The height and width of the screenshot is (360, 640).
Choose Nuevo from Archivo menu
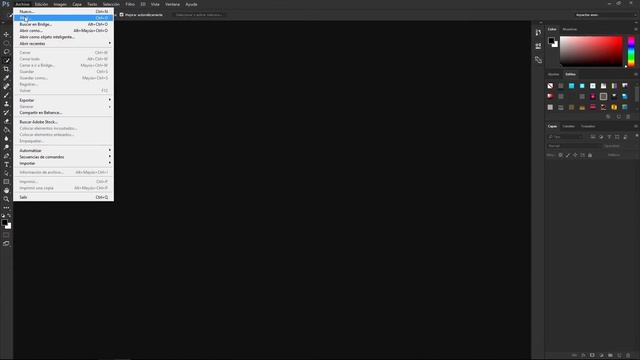pos(64,11)
